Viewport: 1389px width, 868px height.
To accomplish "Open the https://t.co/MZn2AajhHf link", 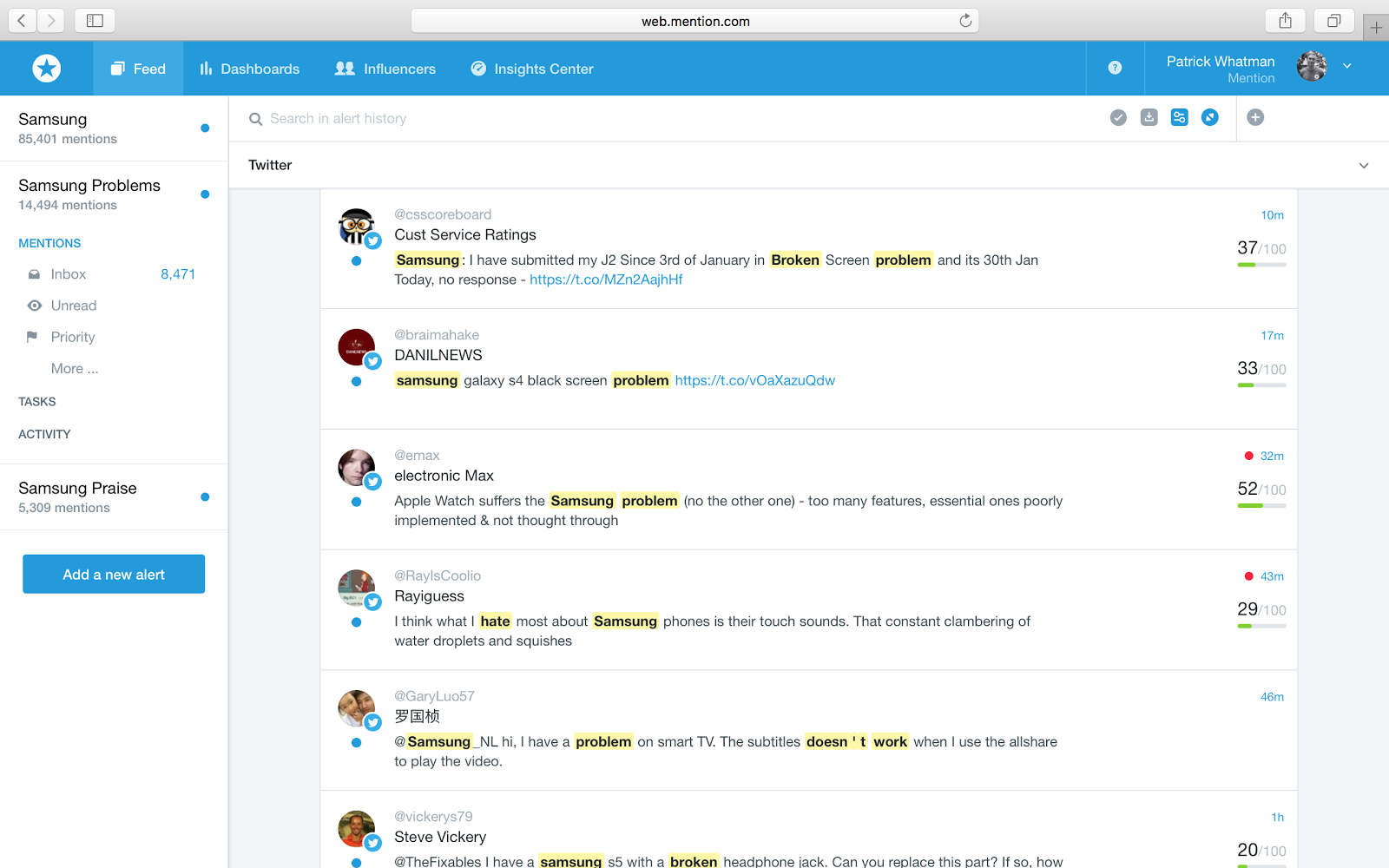I will [x=606, y=279].
